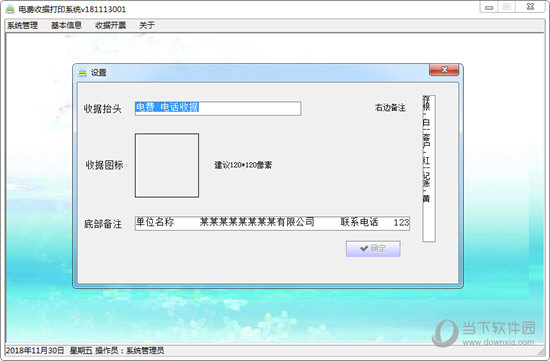
Task: Click the 收据图标 label
Action: coord(104,165)
